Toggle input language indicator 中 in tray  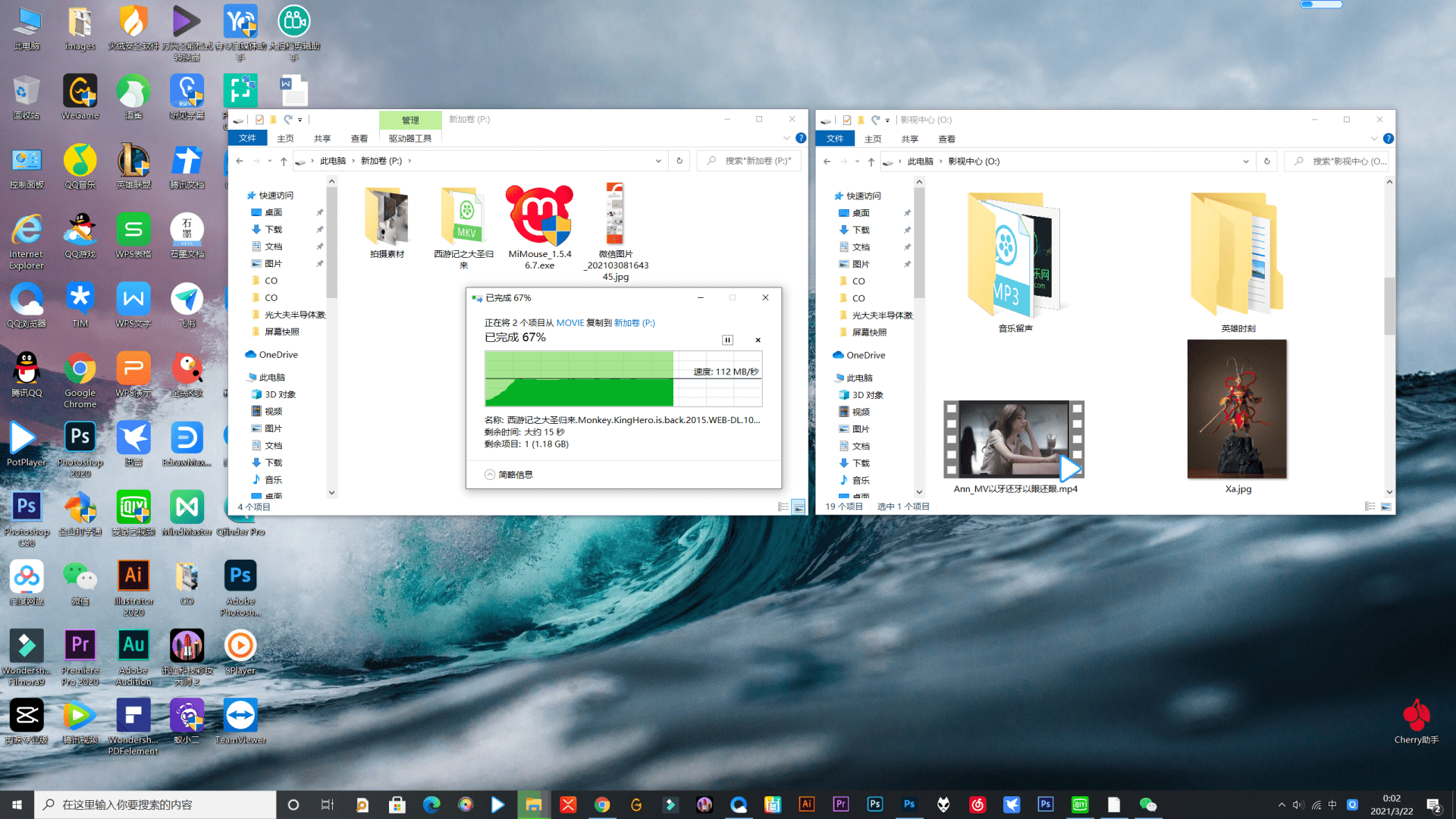[1332, 805]
